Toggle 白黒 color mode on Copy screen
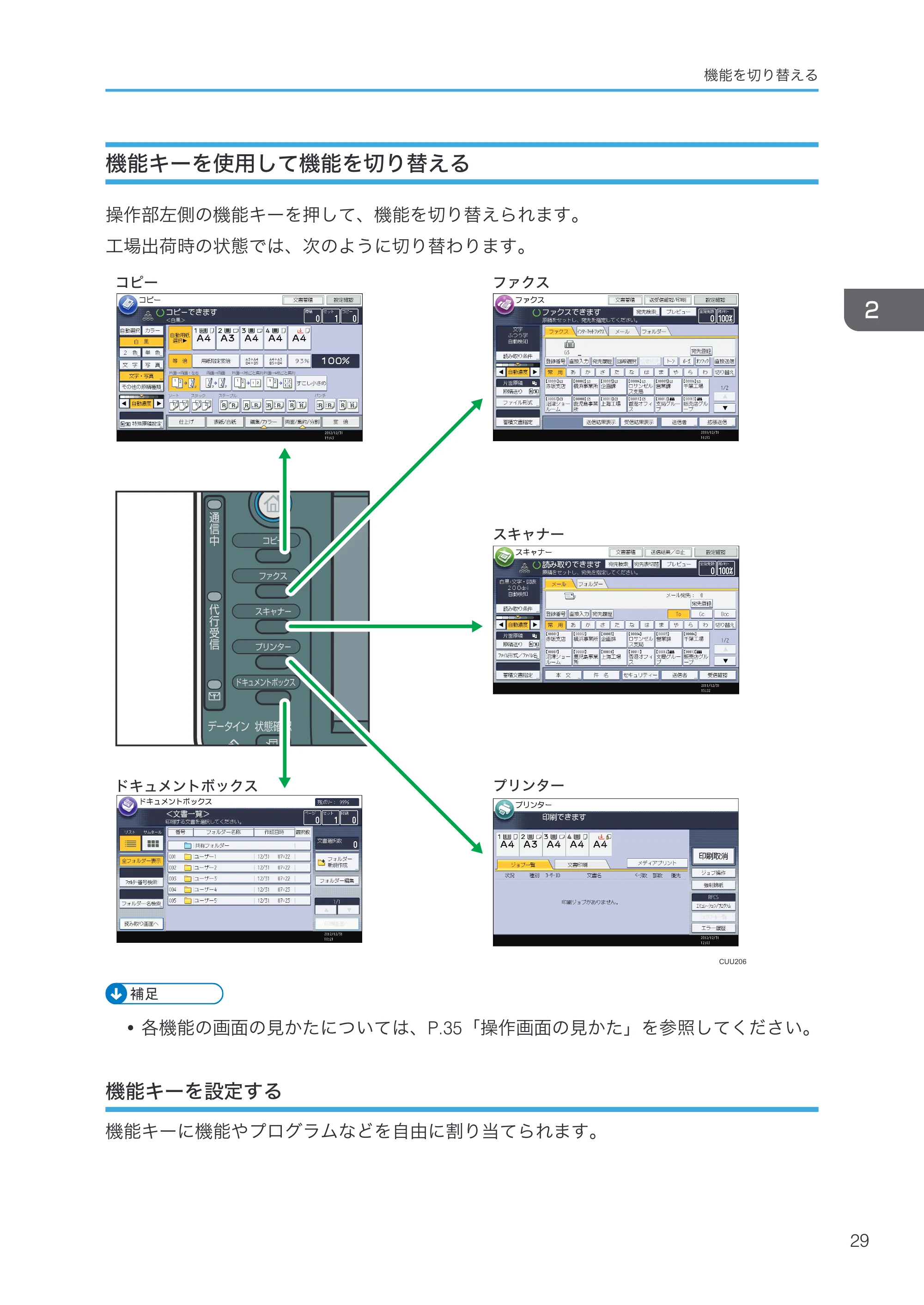 [x=141, y=341]
